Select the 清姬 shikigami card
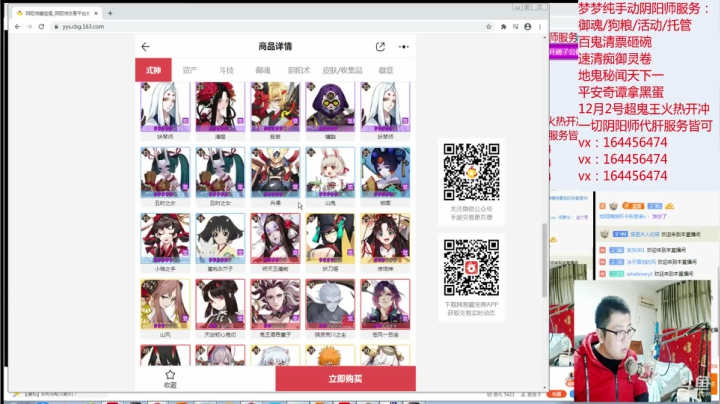Screen dimensions: 720x404 pos(220,111)
